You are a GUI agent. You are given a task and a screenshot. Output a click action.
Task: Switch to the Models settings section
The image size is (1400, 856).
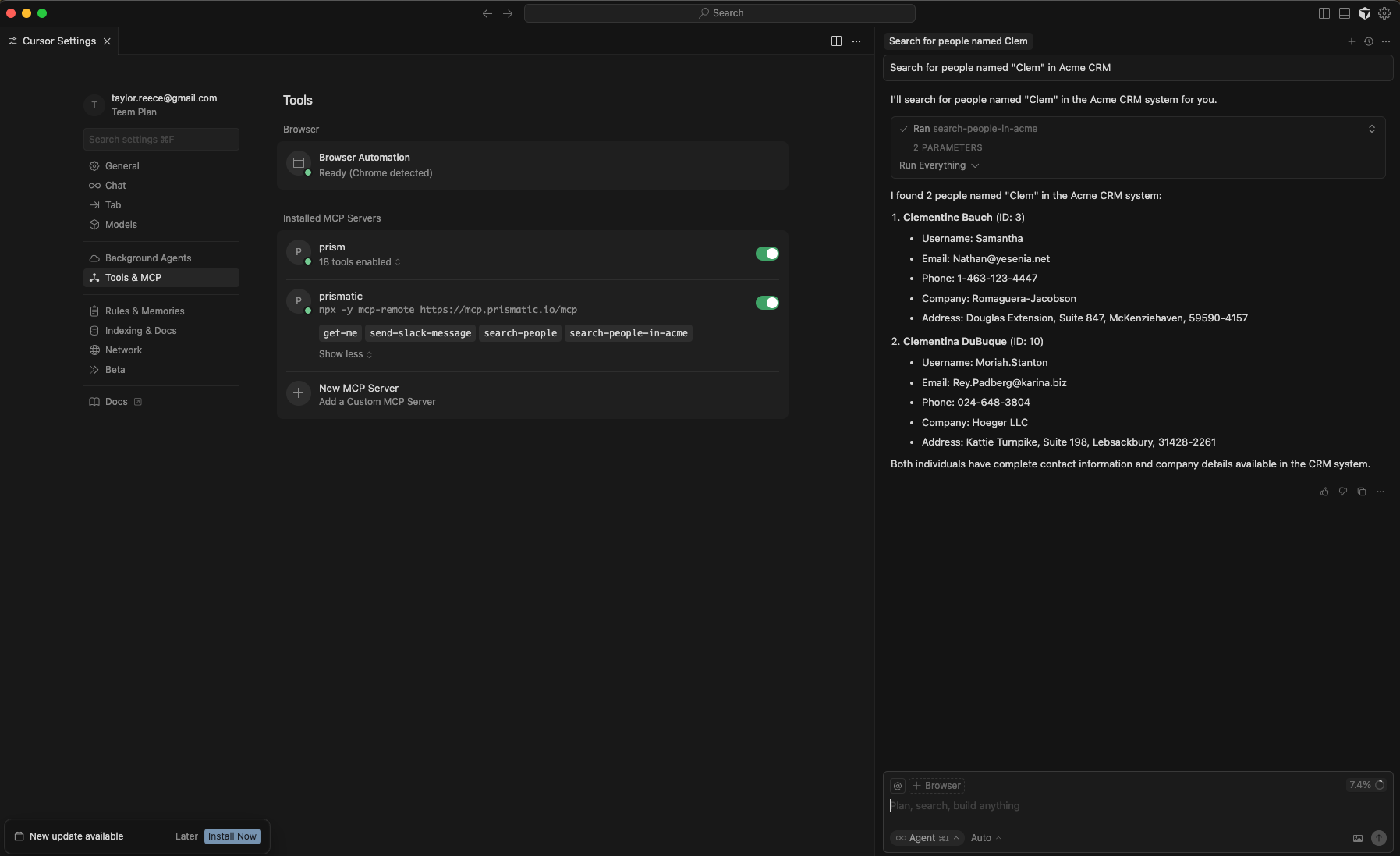click(x=122, y=225)
